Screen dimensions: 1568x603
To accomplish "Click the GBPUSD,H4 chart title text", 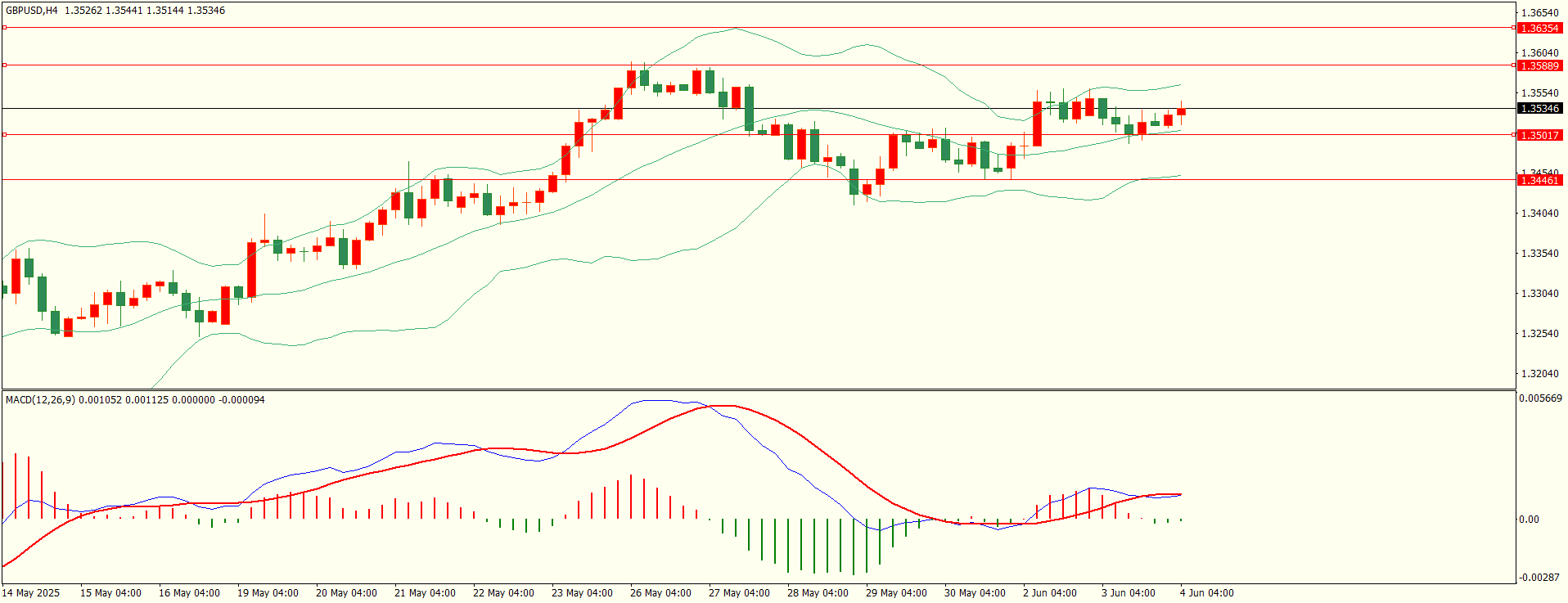I will 32,11.
